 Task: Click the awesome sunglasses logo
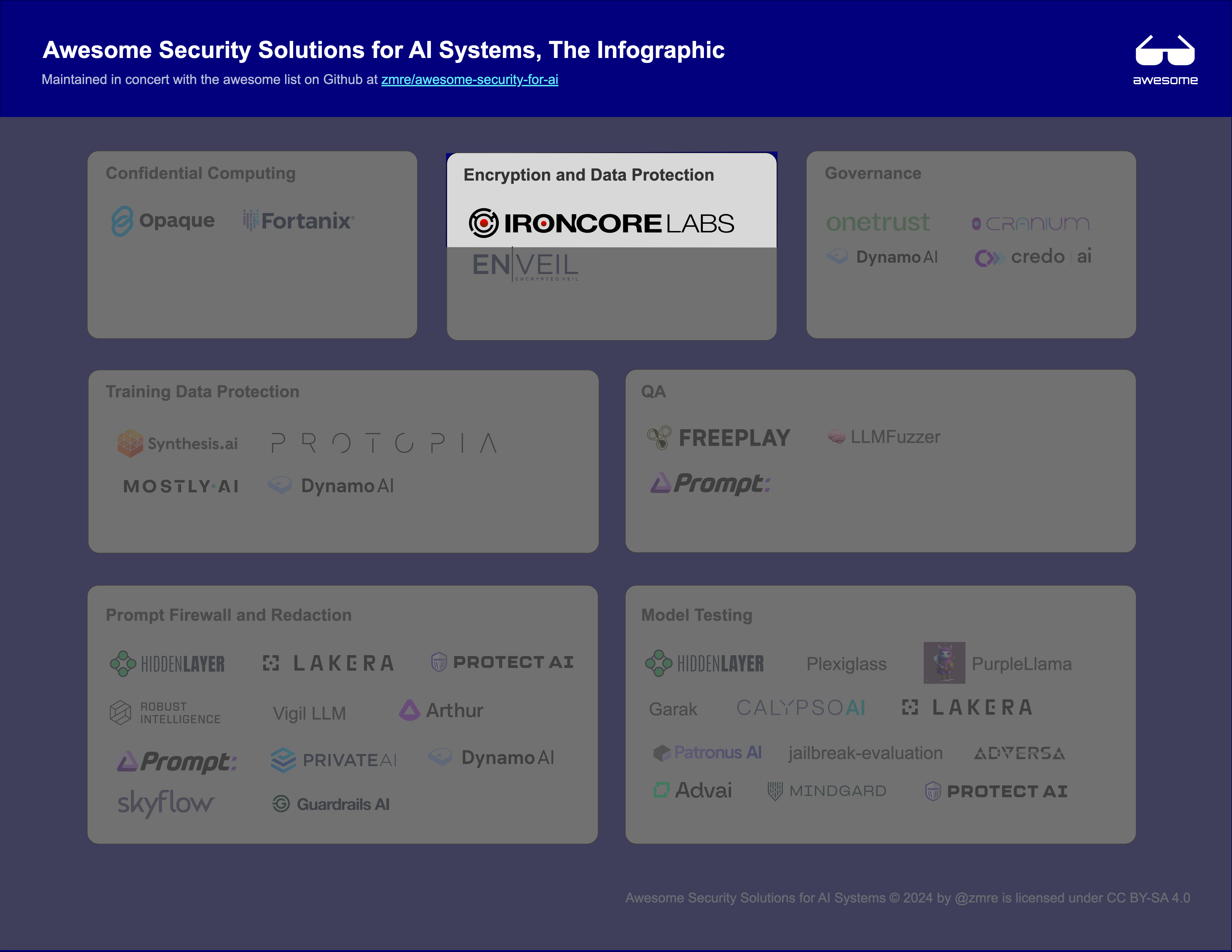[1165, 60]
